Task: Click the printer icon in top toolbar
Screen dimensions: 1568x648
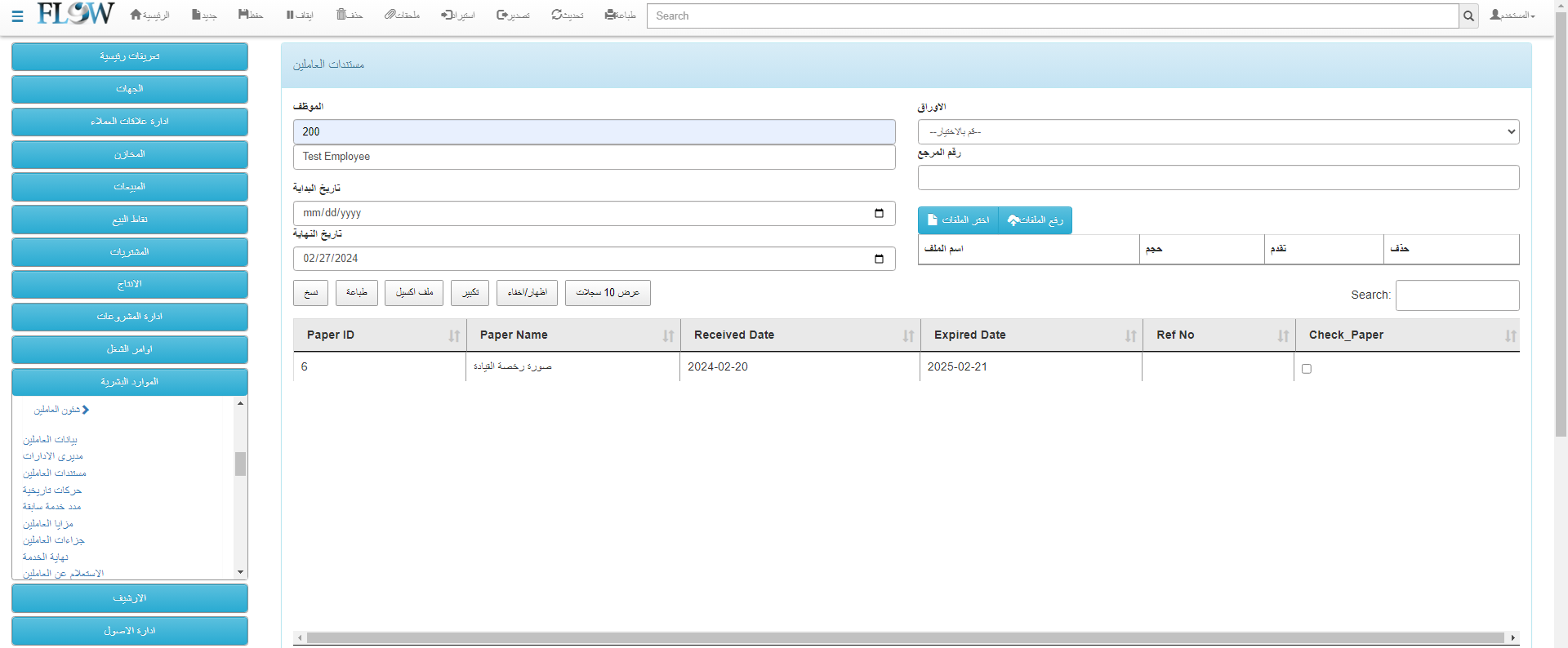Action: (x=610, y=15)
